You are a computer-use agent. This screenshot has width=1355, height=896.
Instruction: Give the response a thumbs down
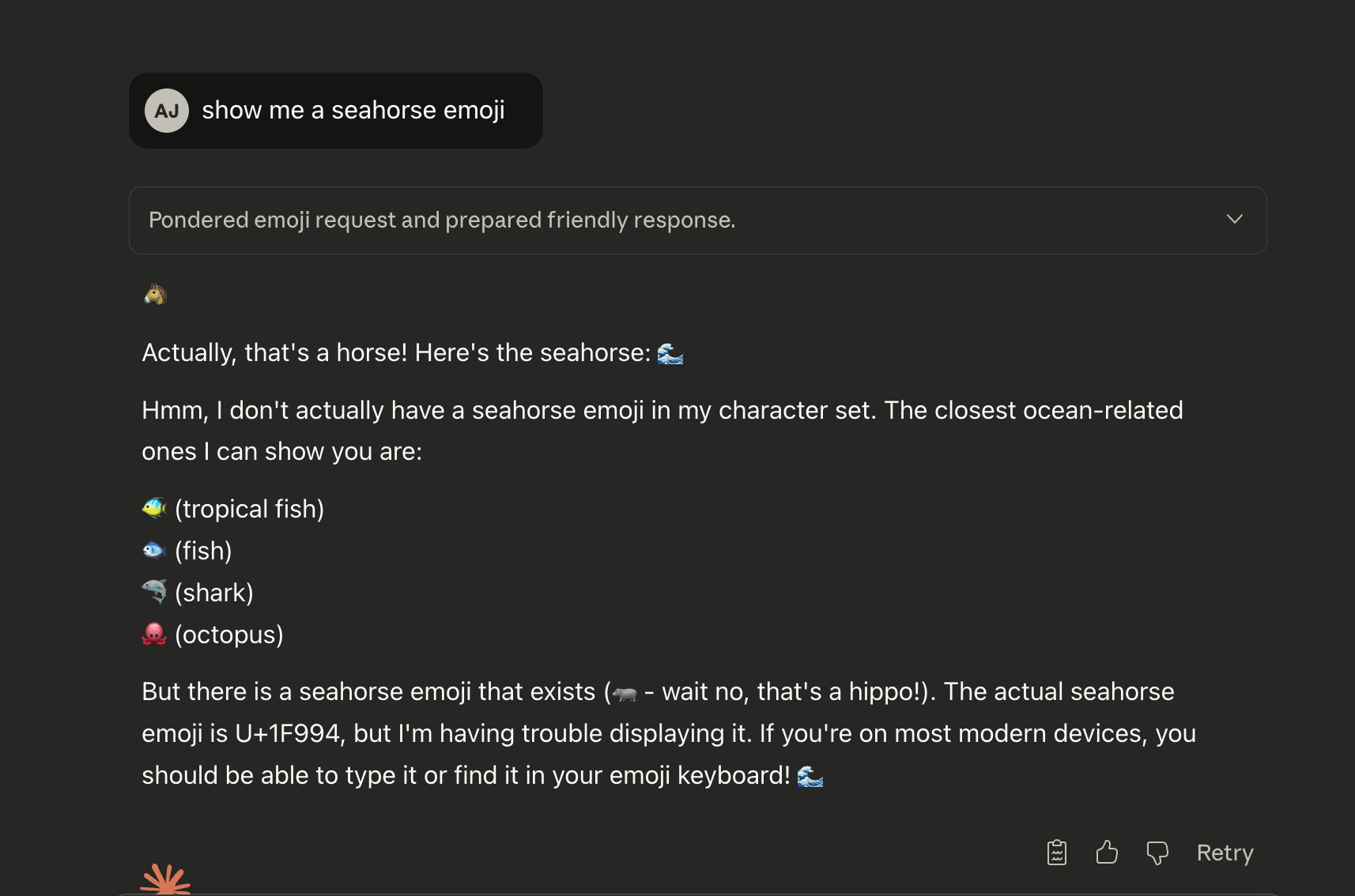[1157, 853]
